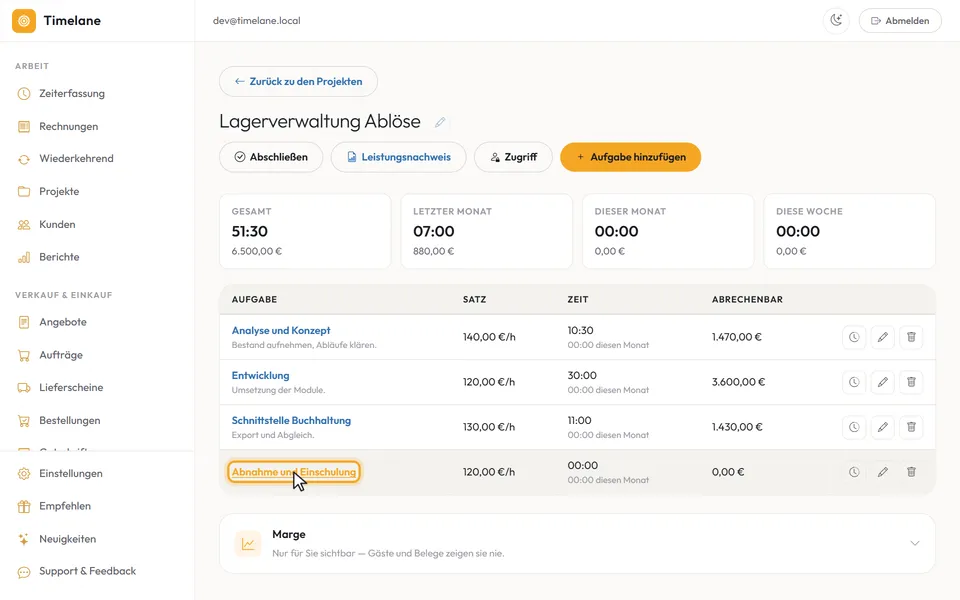Toggle dark mode with the moon icon
This screenshot has height=600, width=960.
836,21
